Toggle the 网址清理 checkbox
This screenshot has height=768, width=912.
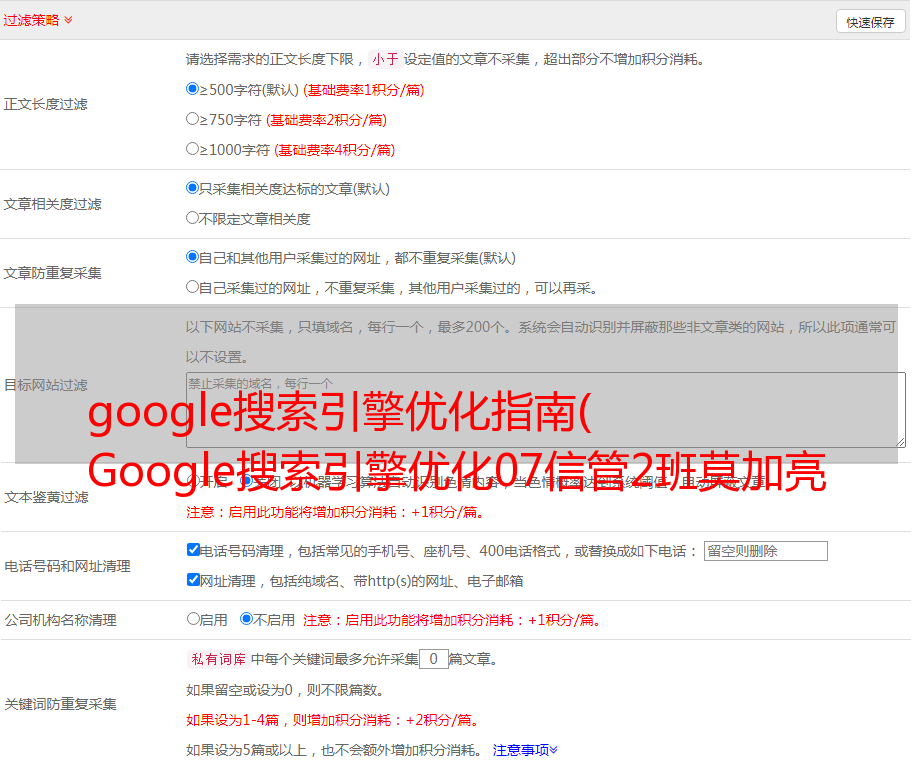(x=193, y=579)
